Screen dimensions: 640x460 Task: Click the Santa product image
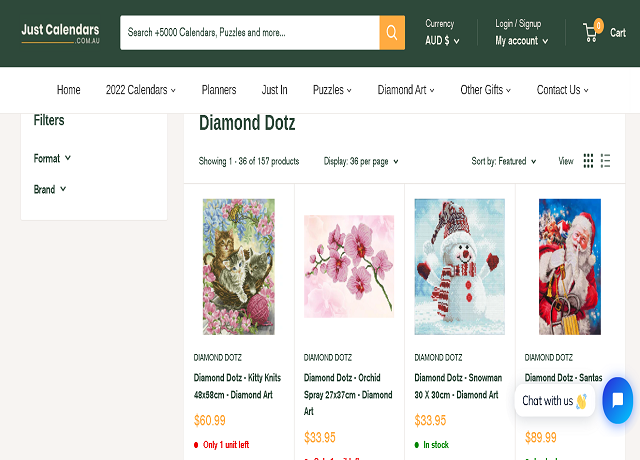click(570, 266)
